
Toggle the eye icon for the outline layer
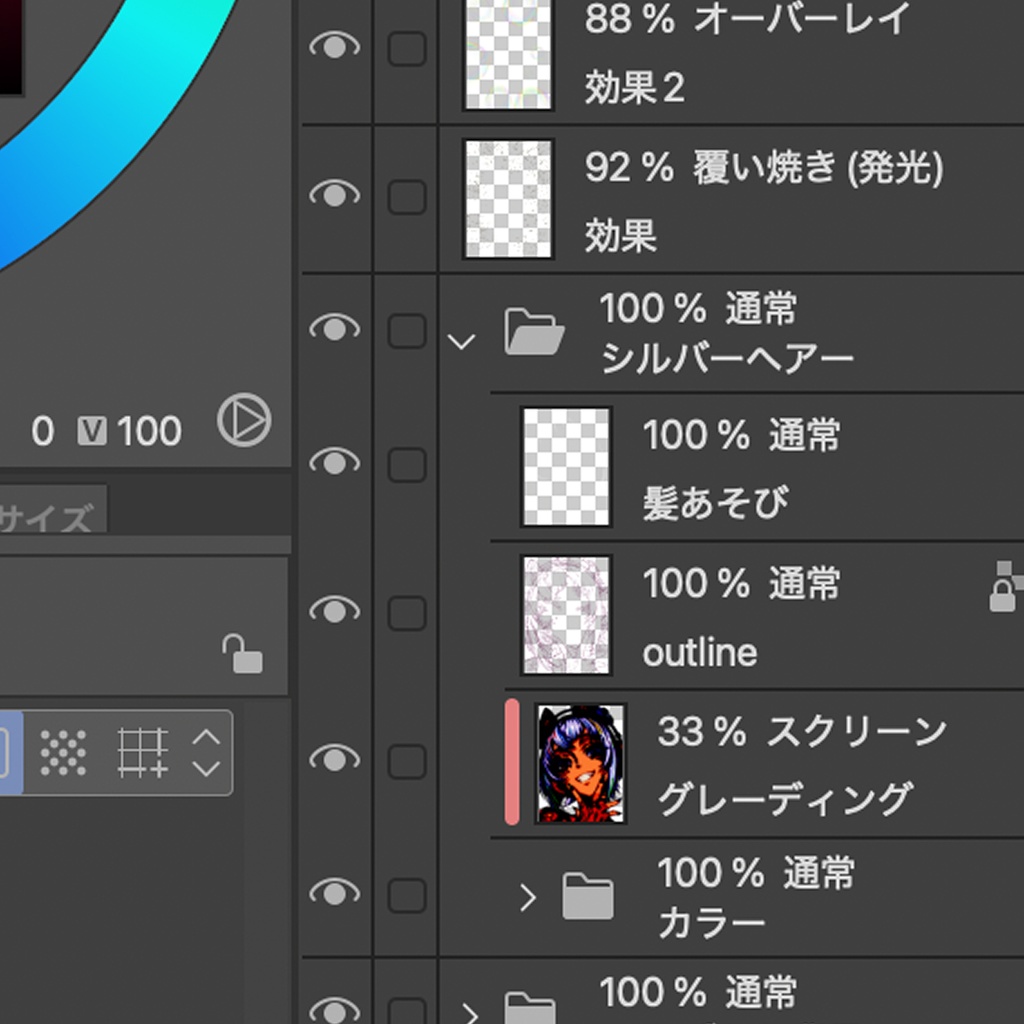(x=334, y=610)
